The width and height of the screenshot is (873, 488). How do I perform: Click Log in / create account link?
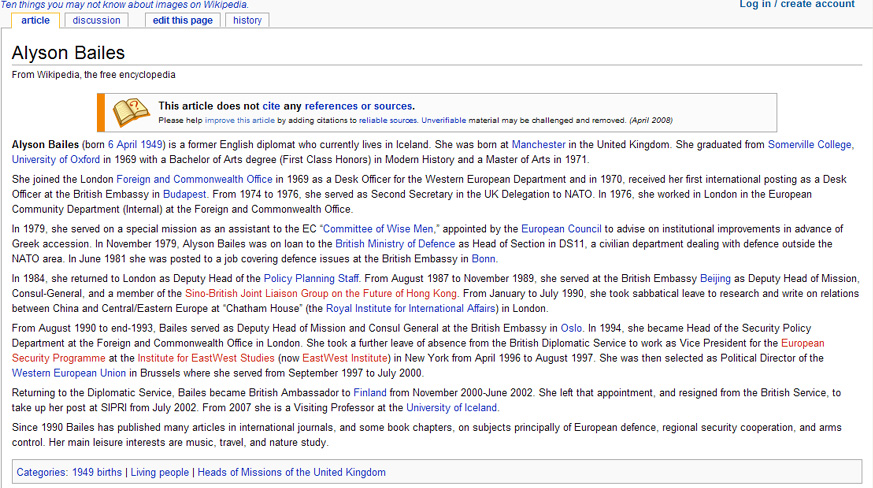point(796,5)
